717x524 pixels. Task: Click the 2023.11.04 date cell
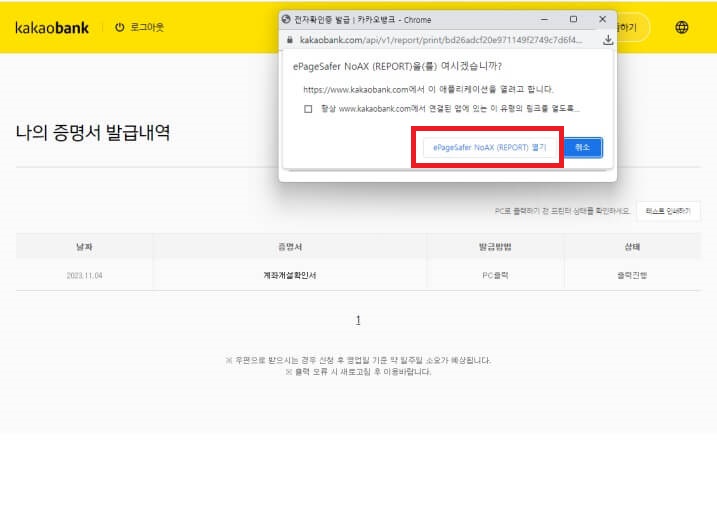click(85, 275)
